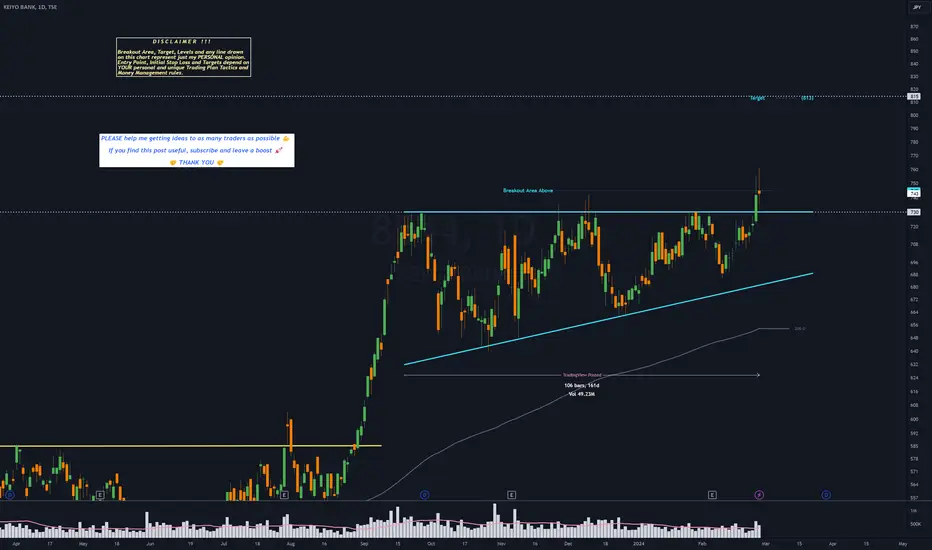Open the dividend marker near April 2023
Viewport: 932px width, 550px height.
(10, 495)
